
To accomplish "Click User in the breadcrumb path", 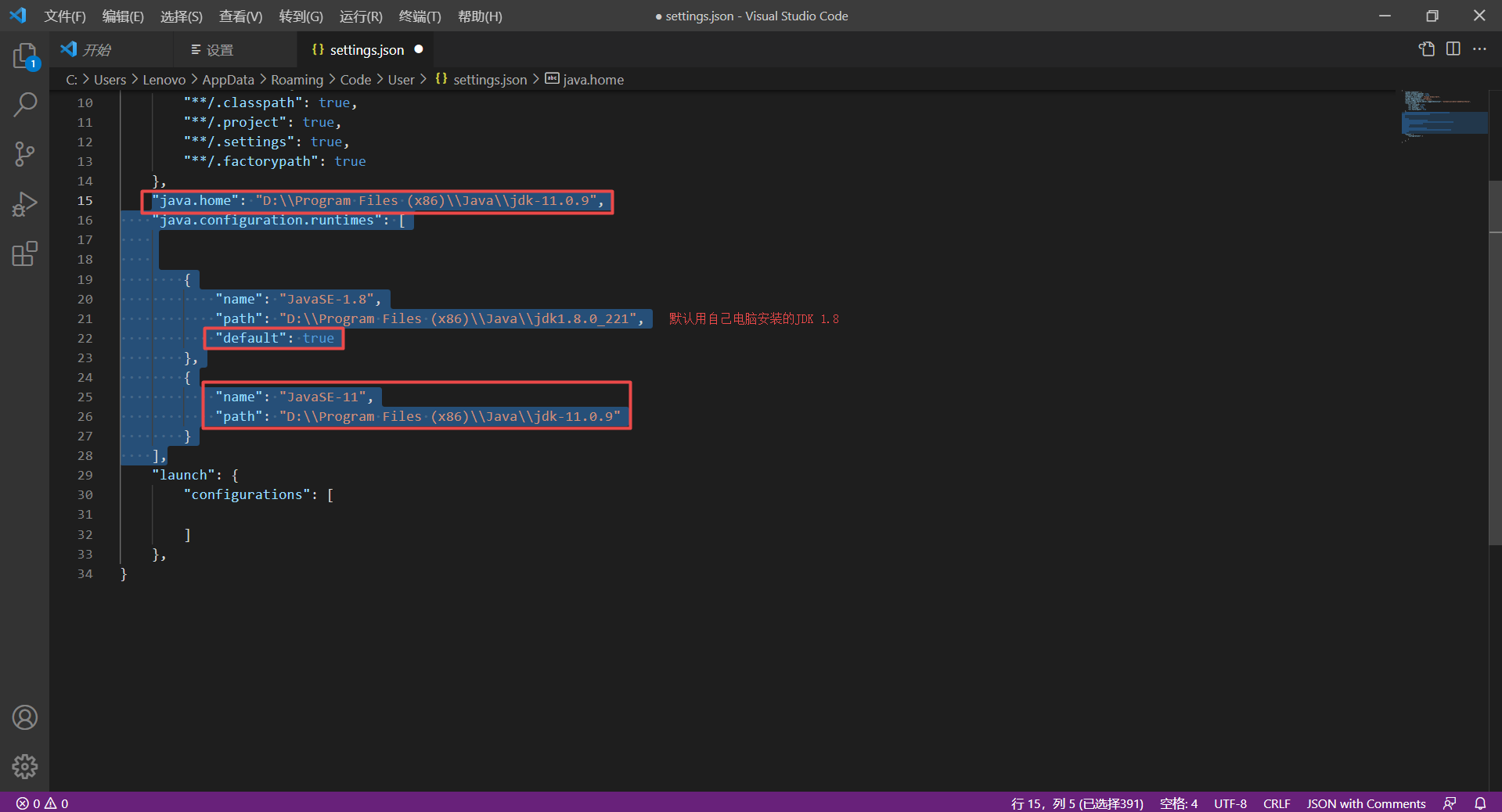I will (x=401, y=80).
